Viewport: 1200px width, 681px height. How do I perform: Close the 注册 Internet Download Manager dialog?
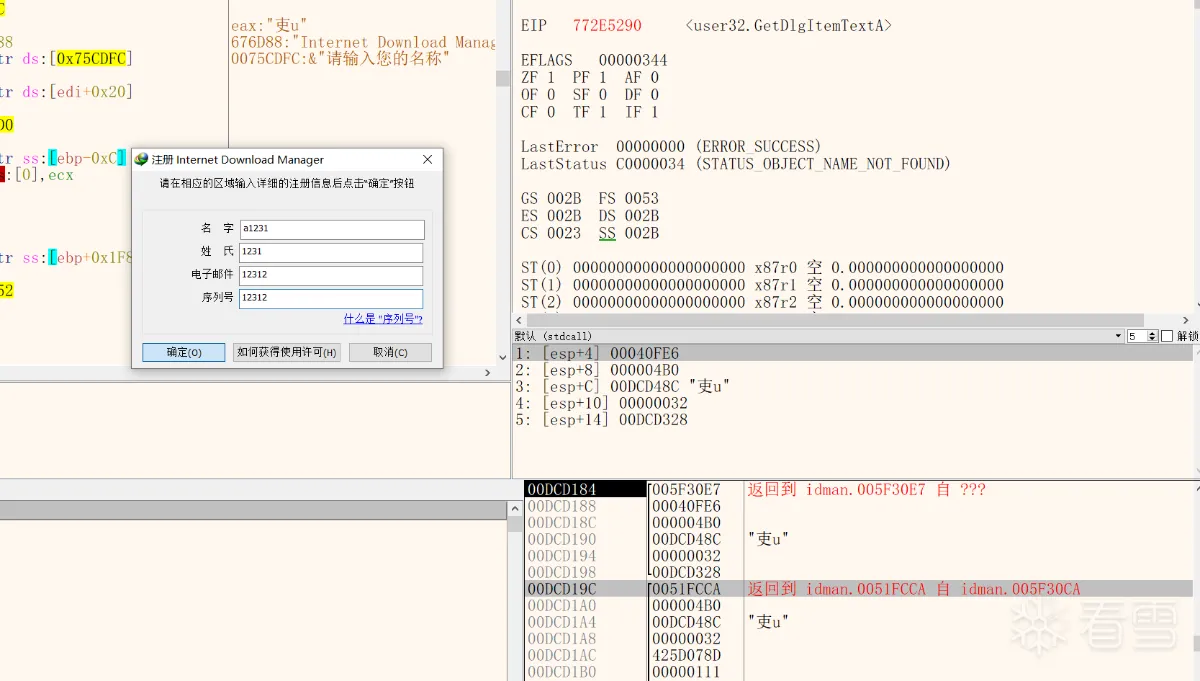(x=428, y=159)
